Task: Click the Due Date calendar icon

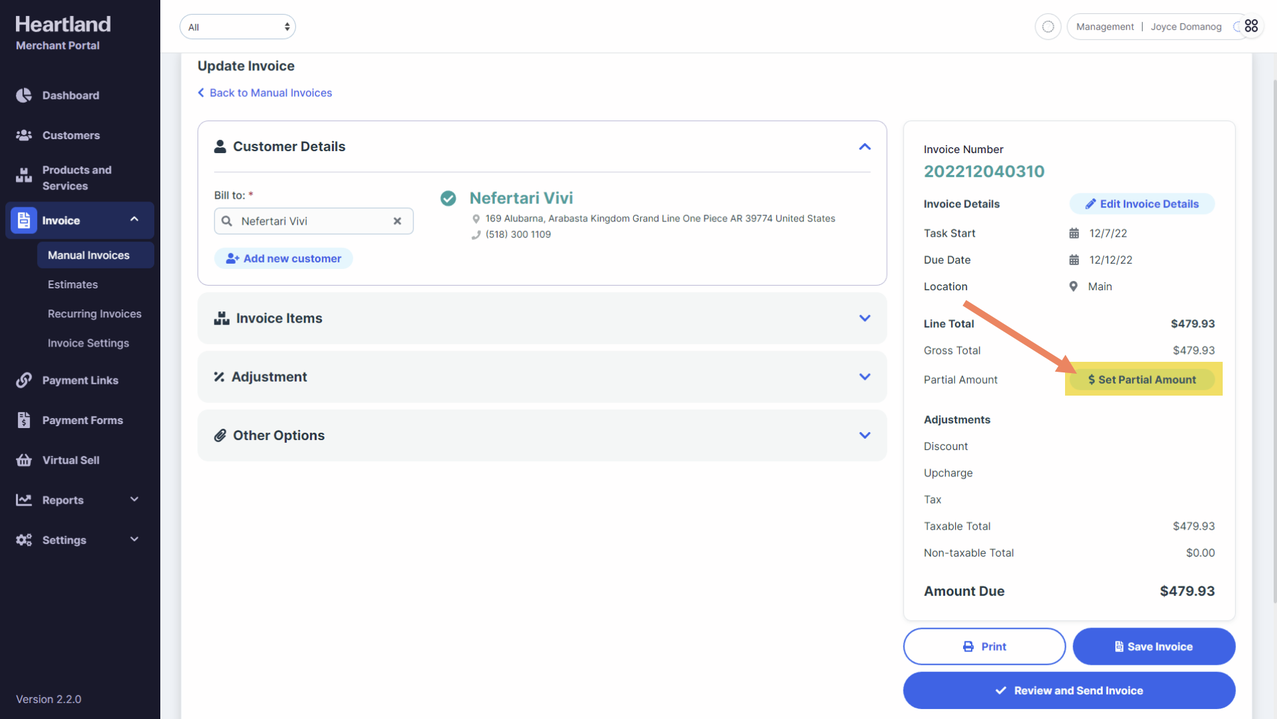Action: pyautogui.click(x=1074, y=260)
